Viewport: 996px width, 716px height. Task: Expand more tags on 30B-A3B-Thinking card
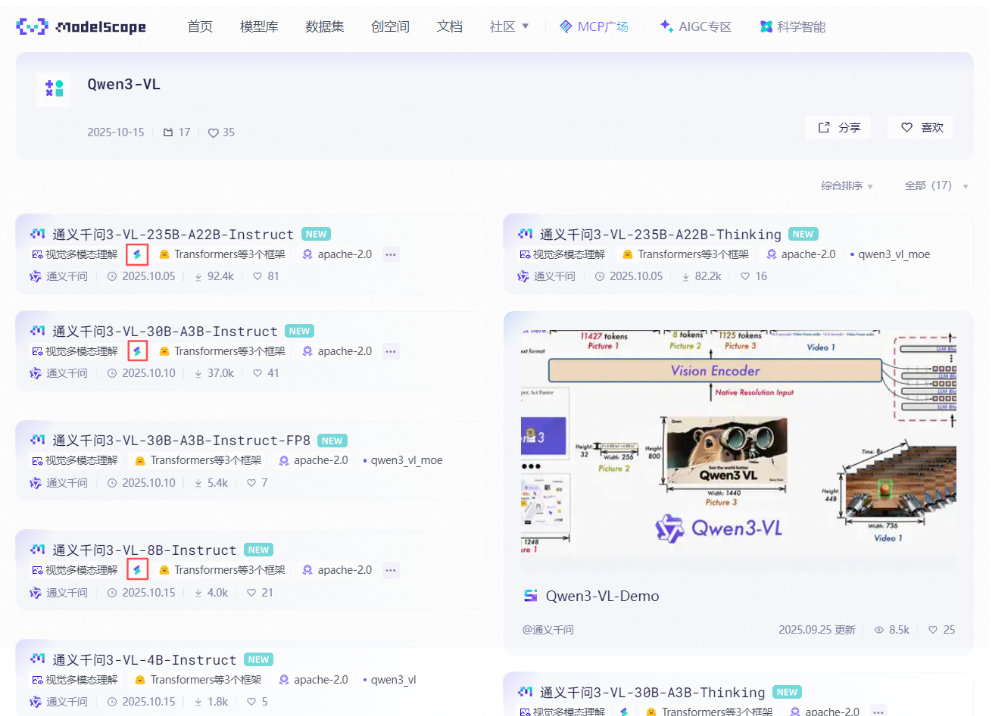pos(878,712)
